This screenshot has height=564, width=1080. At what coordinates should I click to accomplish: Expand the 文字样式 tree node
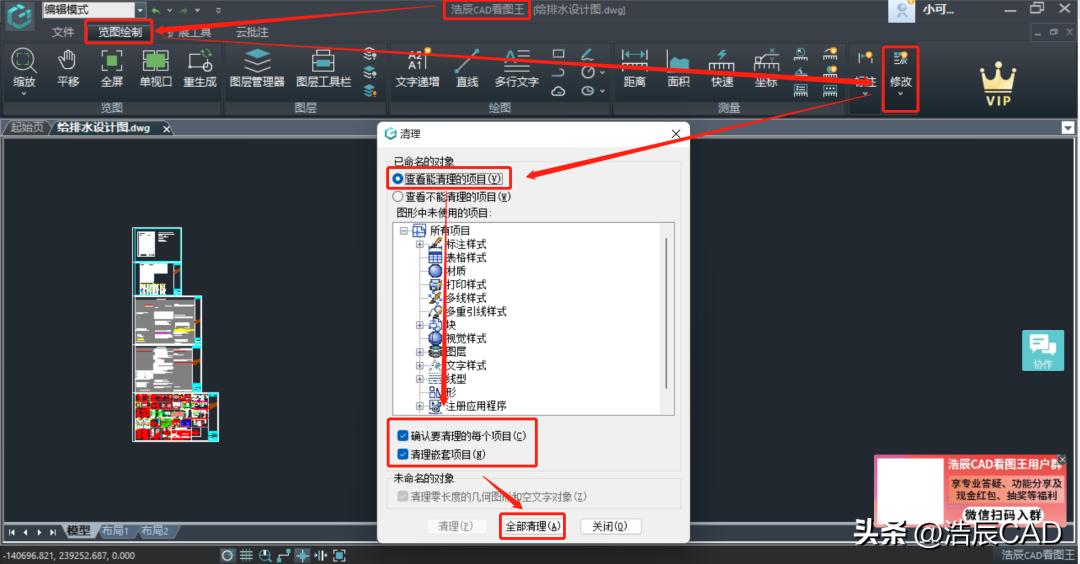[419, 365]
